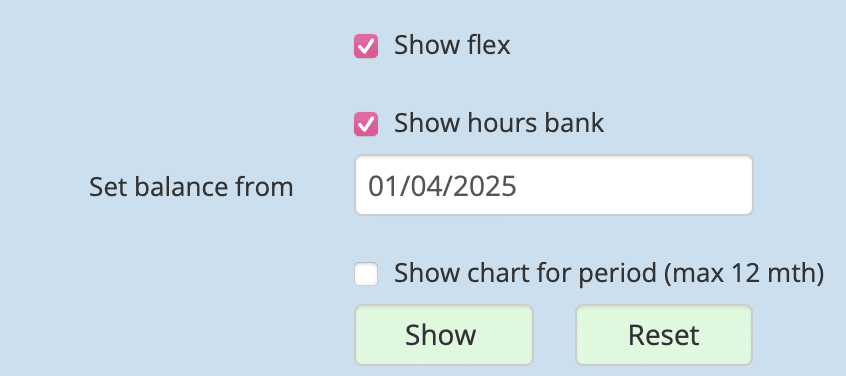Place cursor in the balance date box
The image size is (846, 376).
554,185
